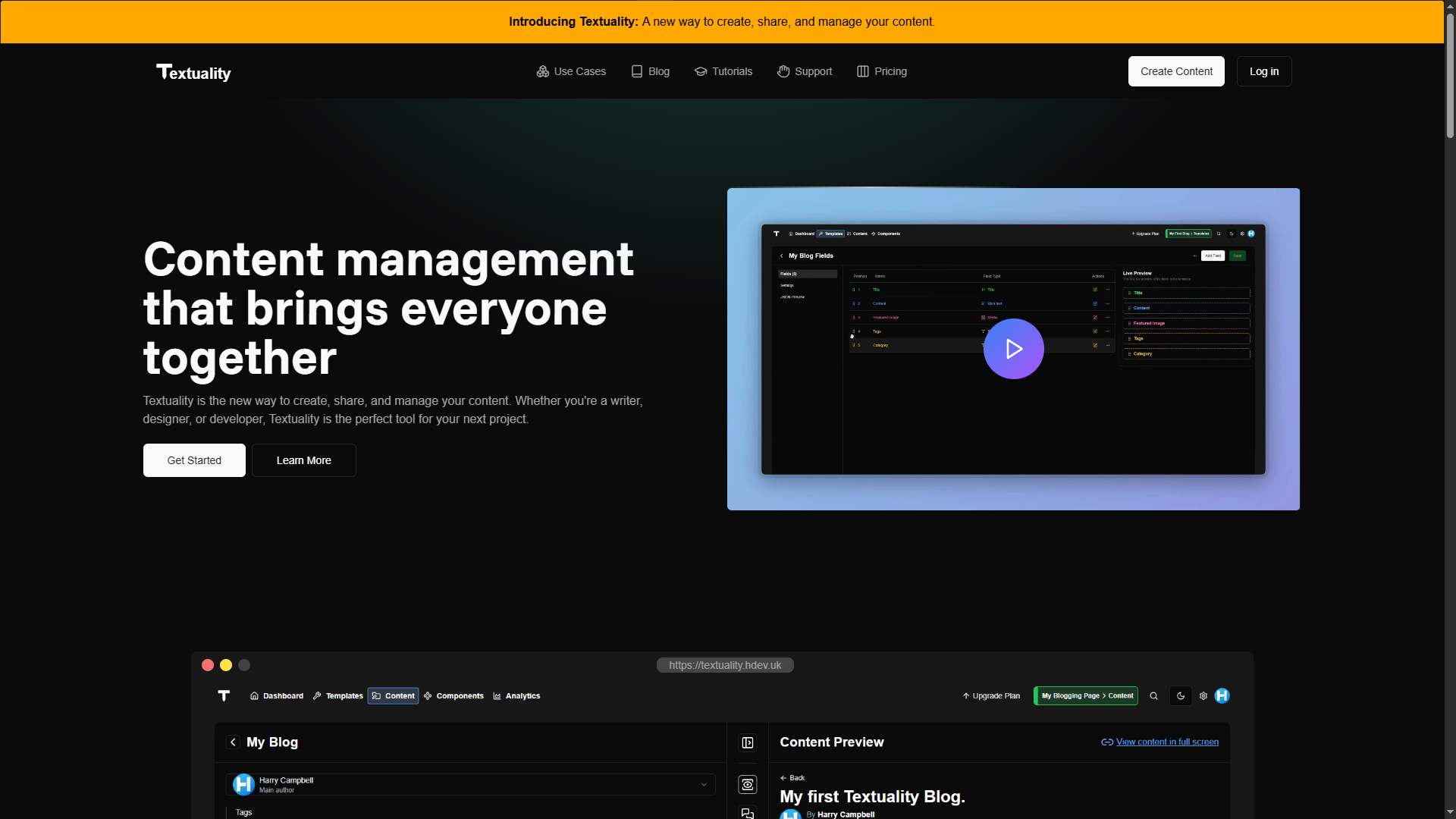Viewport: 1456px width, 819px height.
Task: Click Upgrade Plan in the app preview
Action: click(991, 695)
